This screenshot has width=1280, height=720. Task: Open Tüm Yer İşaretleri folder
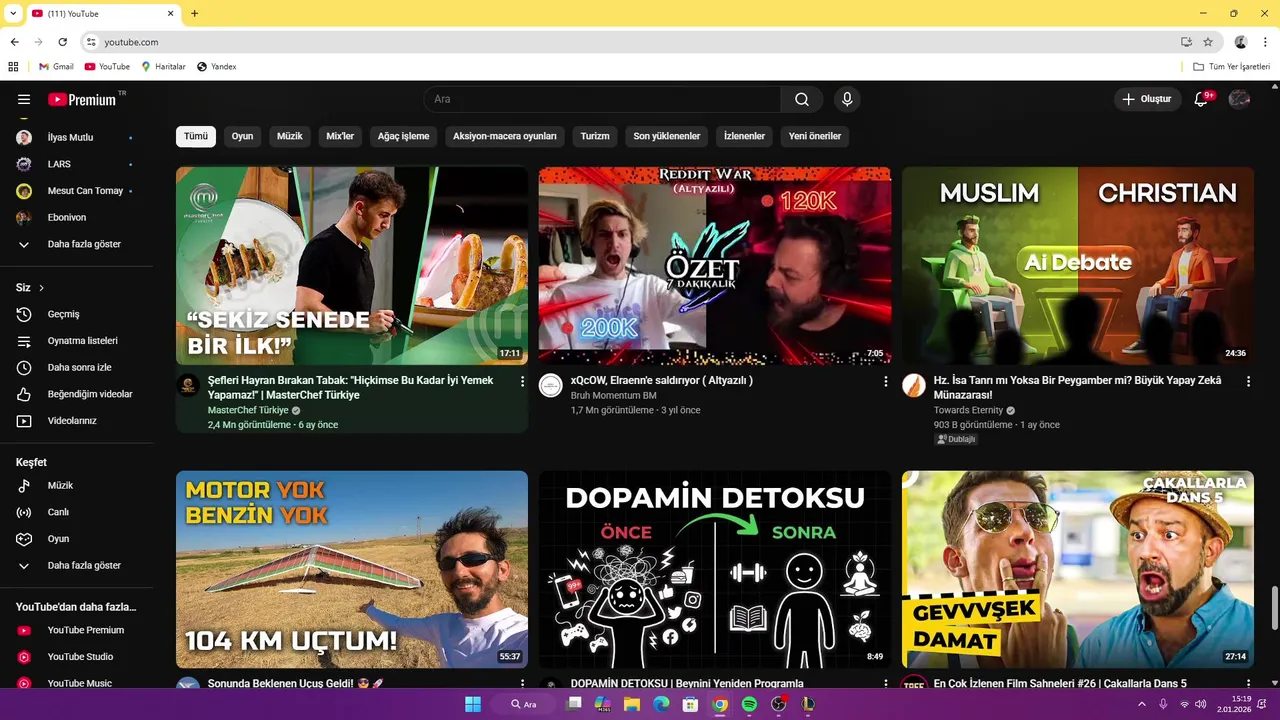[x=1231, y=66]
